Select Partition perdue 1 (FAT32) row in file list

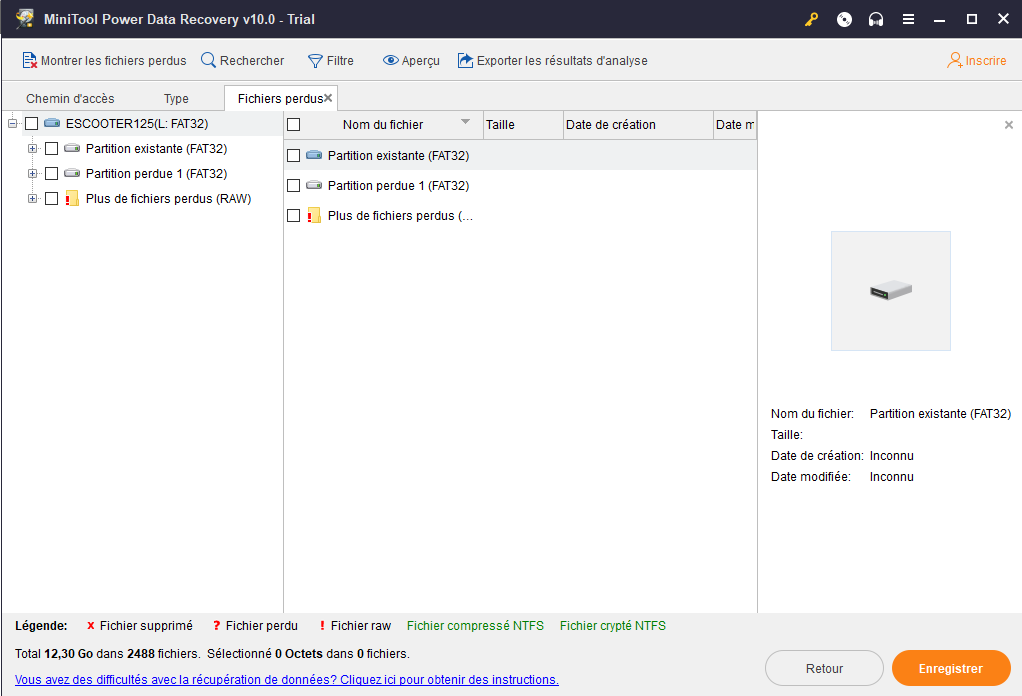520,185
